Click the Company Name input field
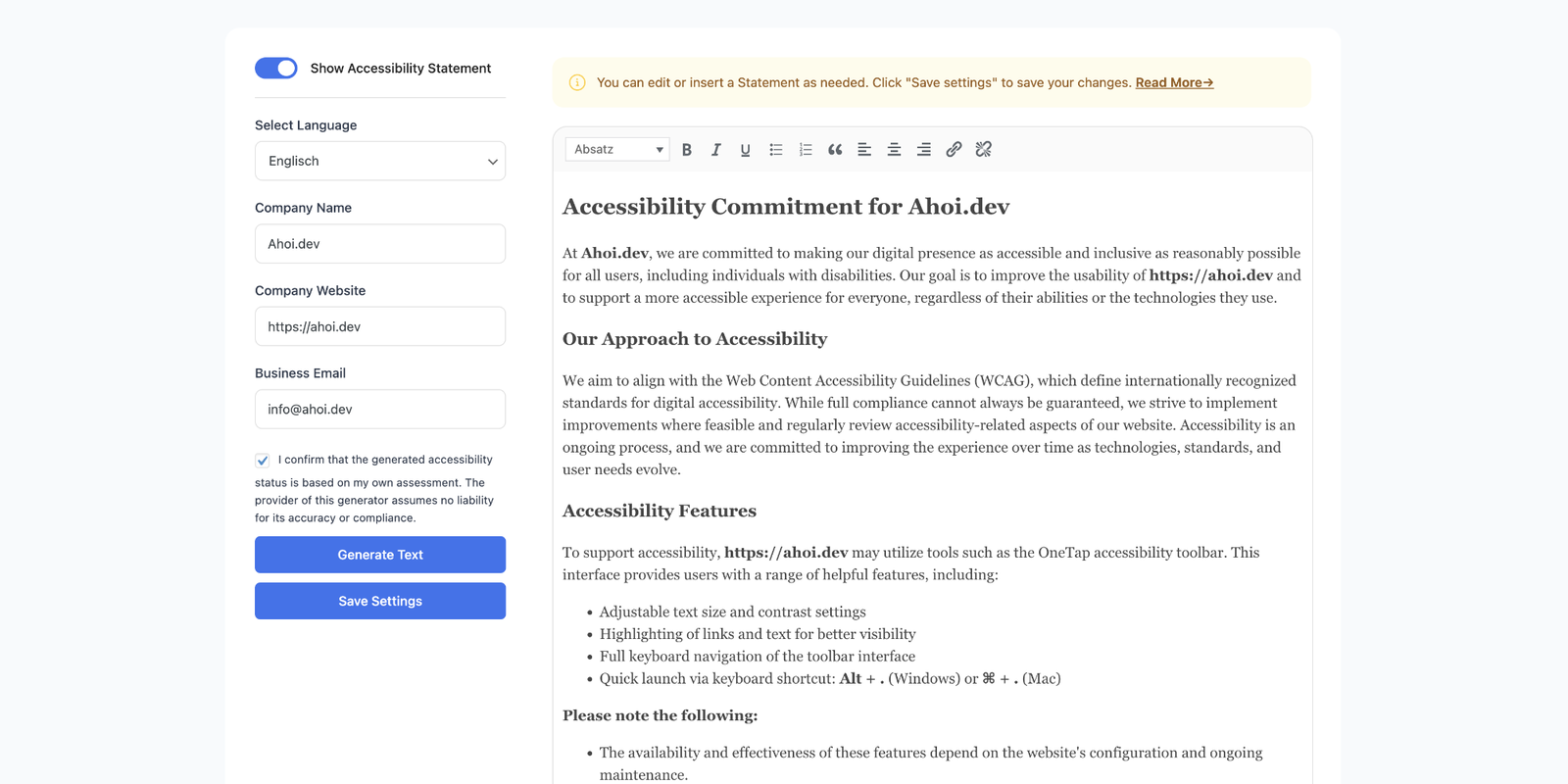The height and width of the screenshot is (784, 1568). tap(380, 244)
